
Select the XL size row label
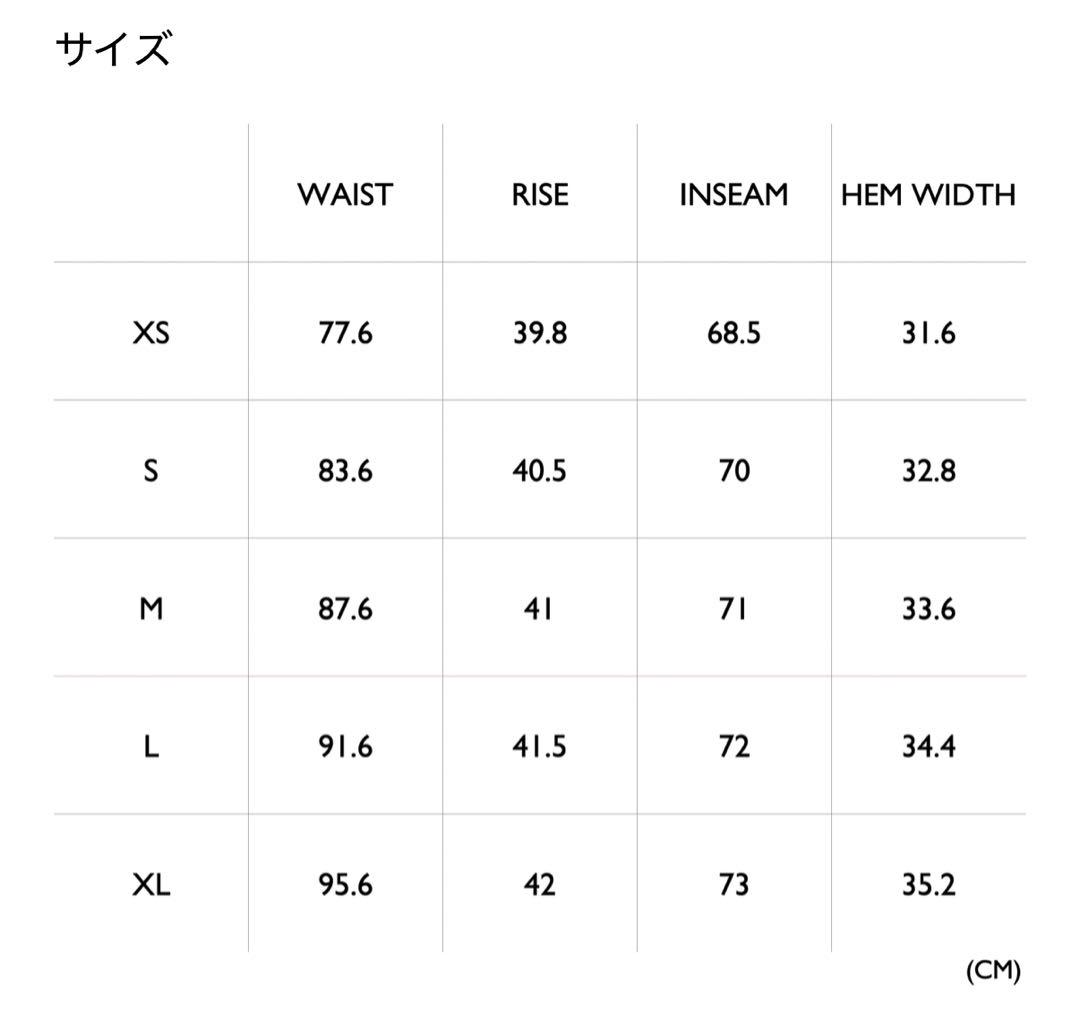tap(151, 885)
